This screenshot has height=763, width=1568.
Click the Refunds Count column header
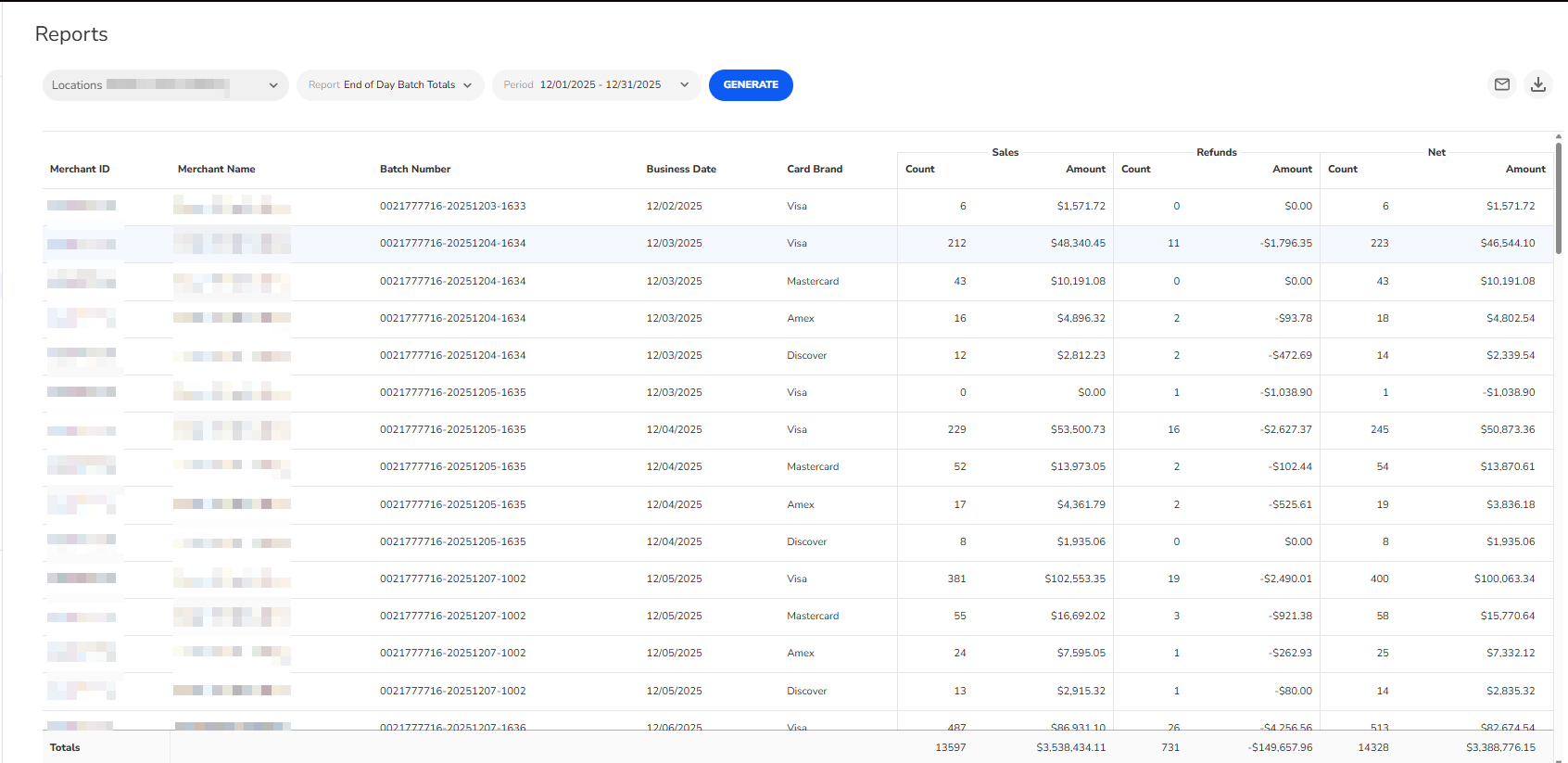(1135, 169)
